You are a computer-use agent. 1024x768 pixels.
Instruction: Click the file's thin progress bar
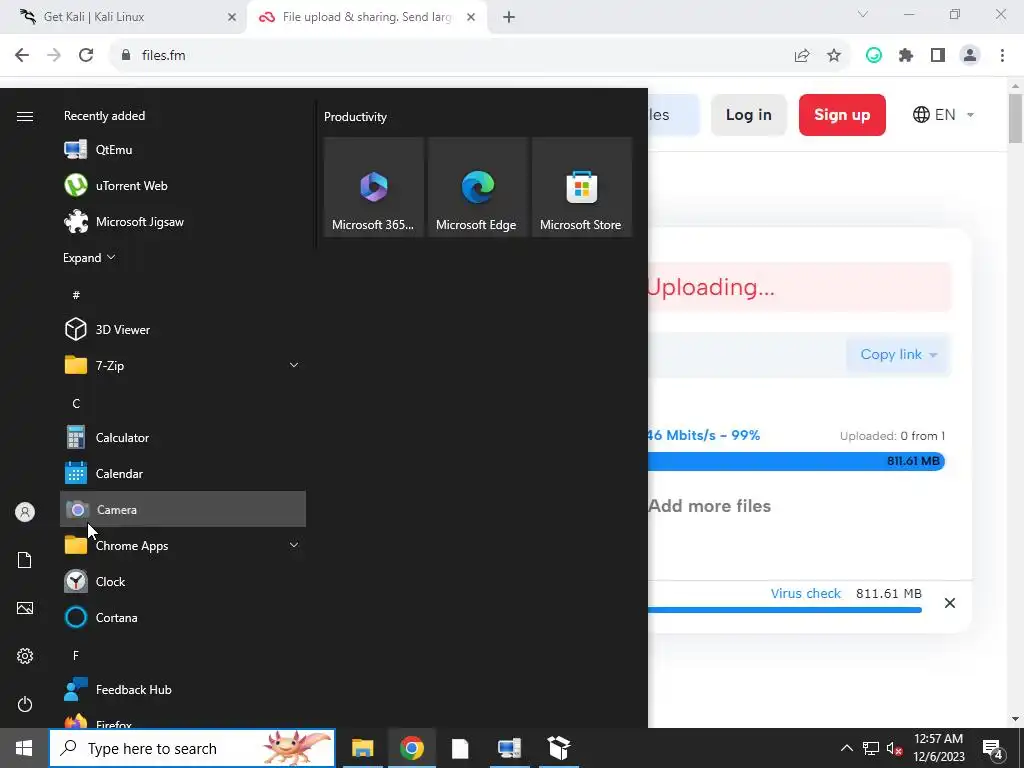click(x=784, y=610)
